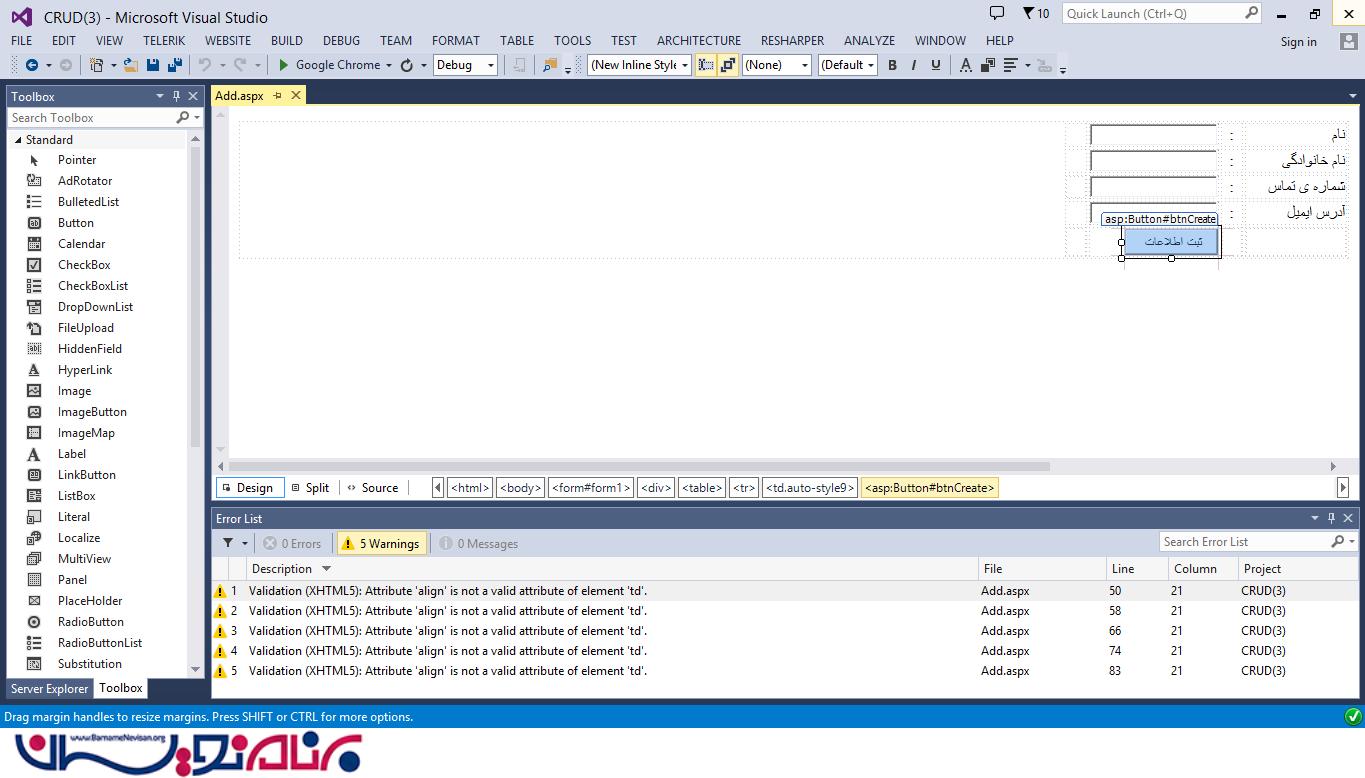This screenshot has width=1365, height=778.
Task: Switch to the Source view tab
Action: (372, 488)
